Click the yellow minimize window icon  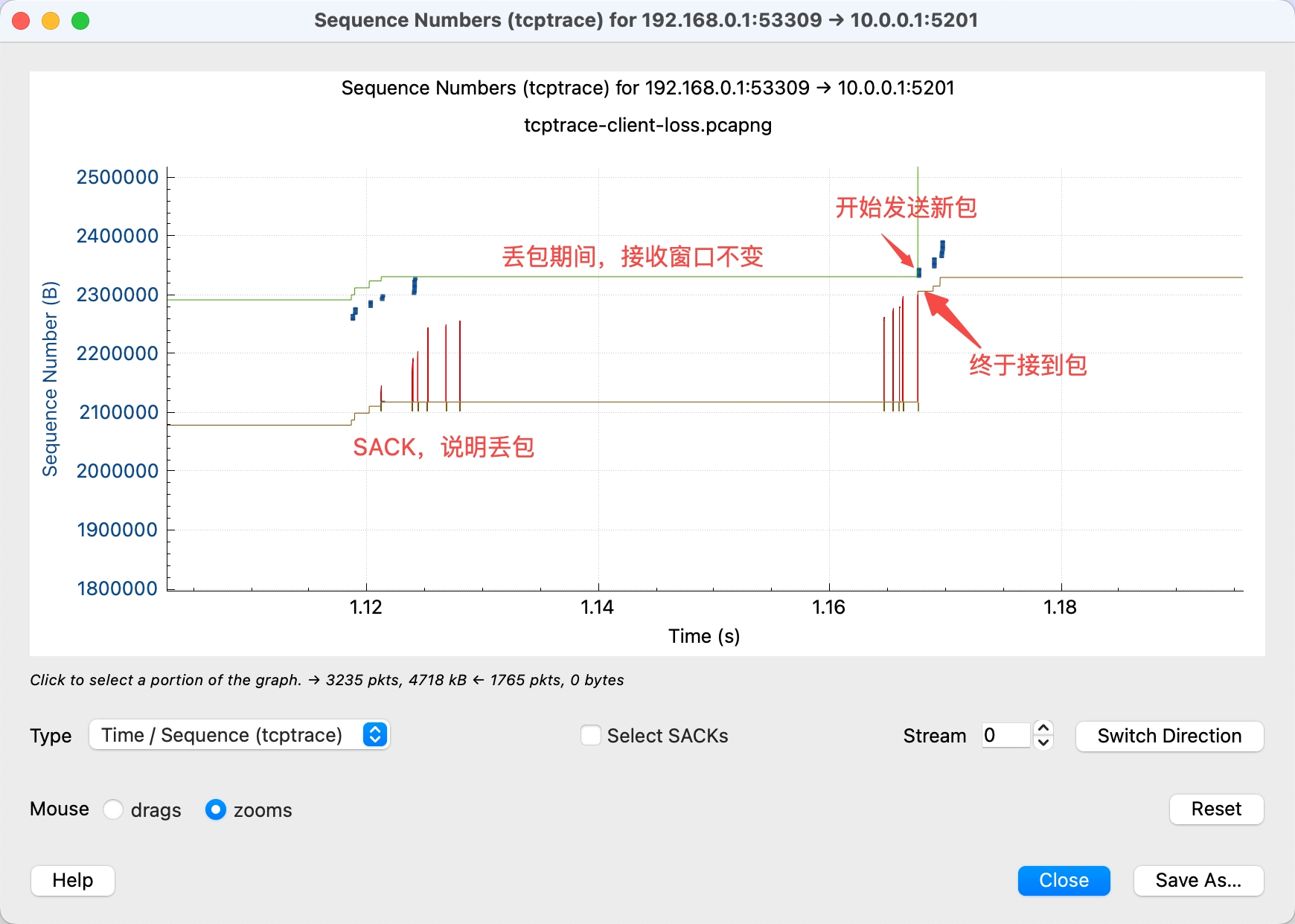point(51,21)
